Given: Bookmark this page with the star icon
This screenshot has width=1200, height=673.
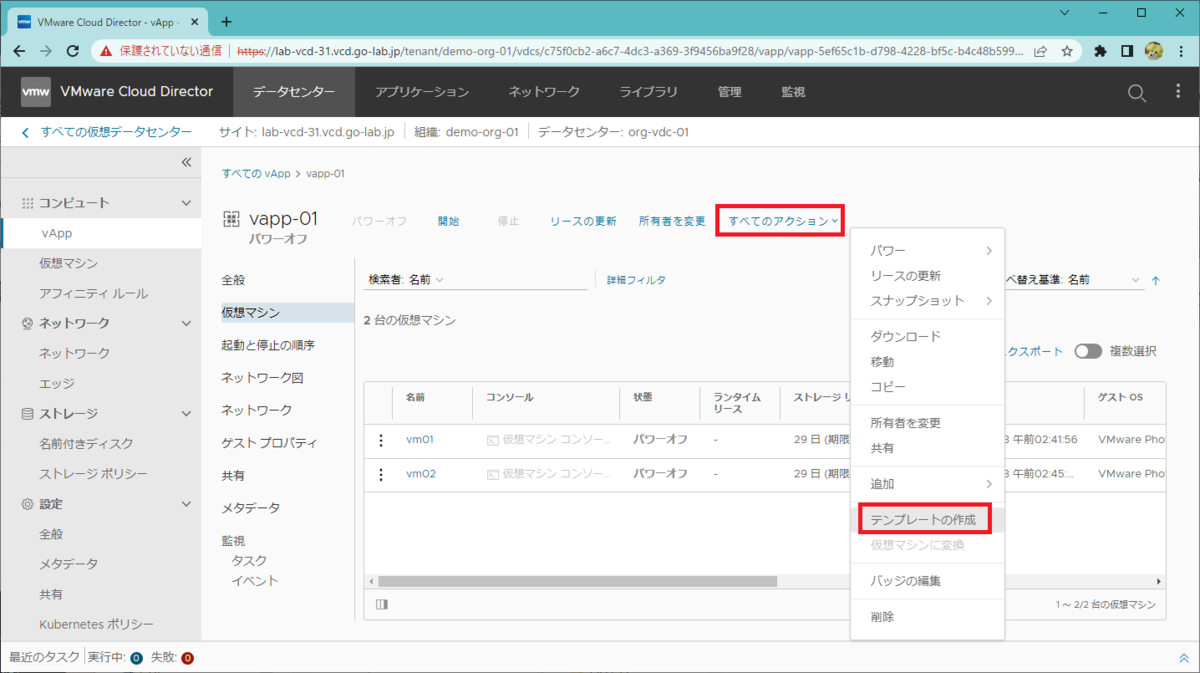Looking at the screenshot, I should tap(1067, 50).
